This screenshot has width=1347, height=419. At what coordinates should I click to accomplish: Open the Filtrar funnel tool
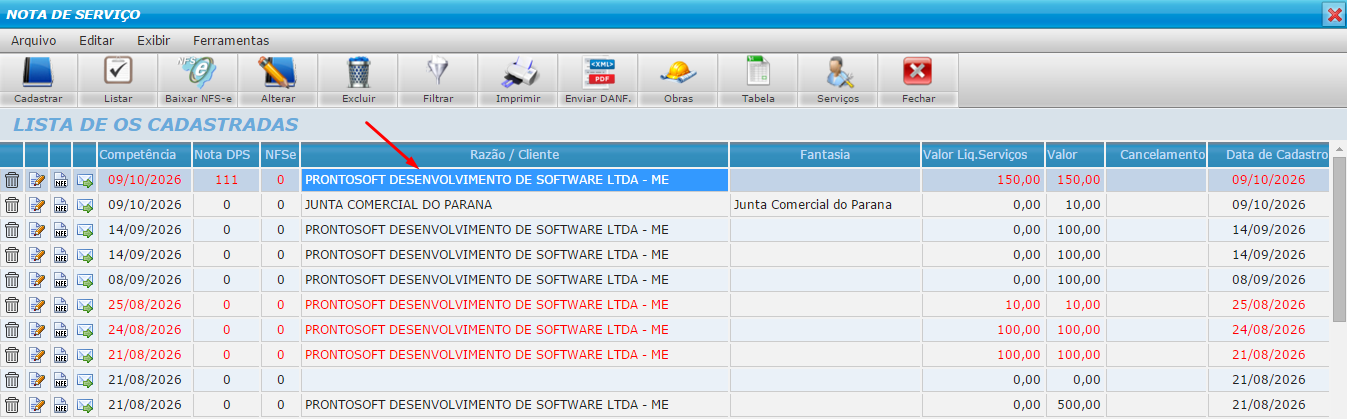coord(438,80)
